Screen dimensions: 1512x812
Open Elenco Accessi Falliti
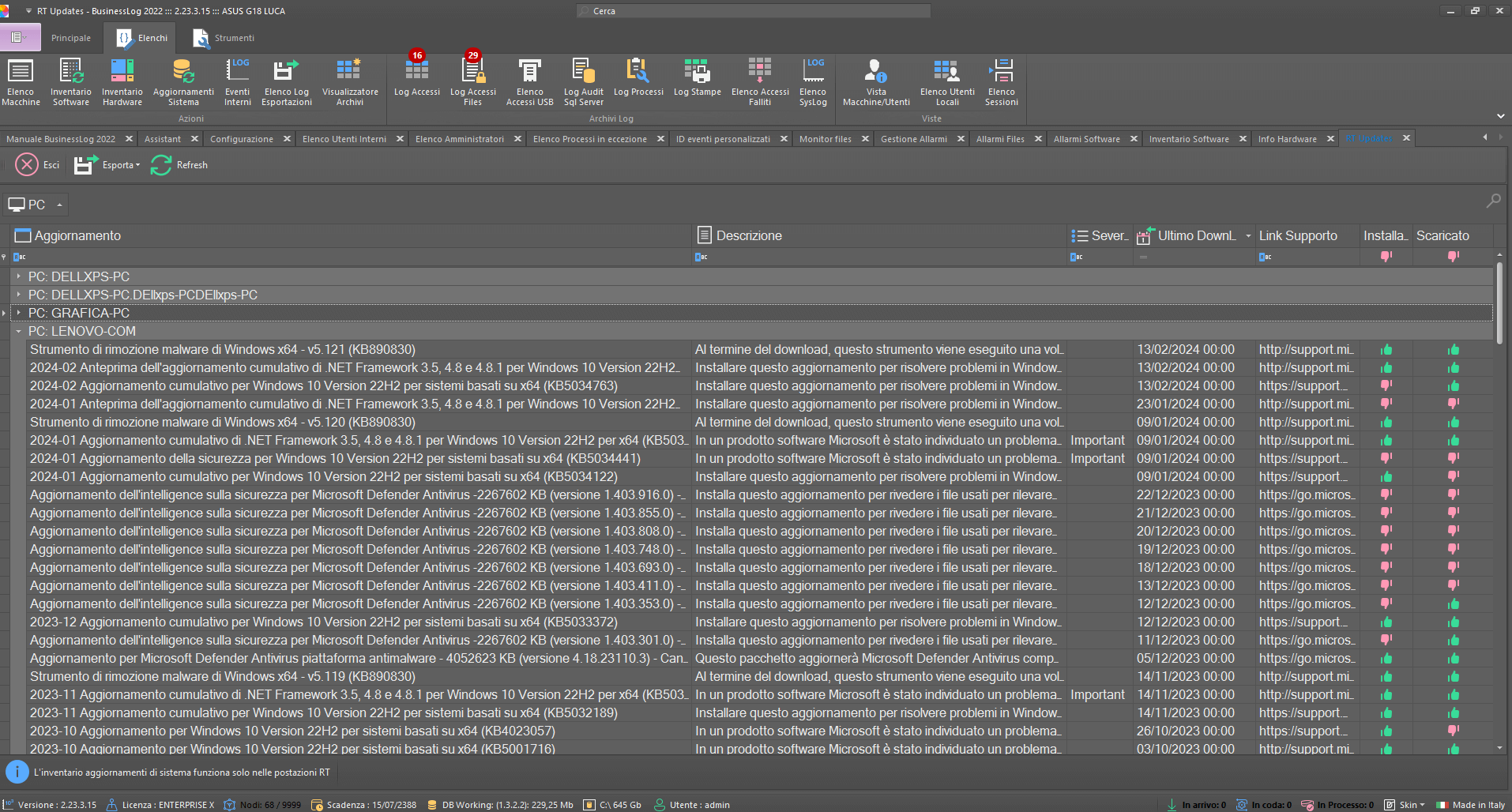point(760,82)
